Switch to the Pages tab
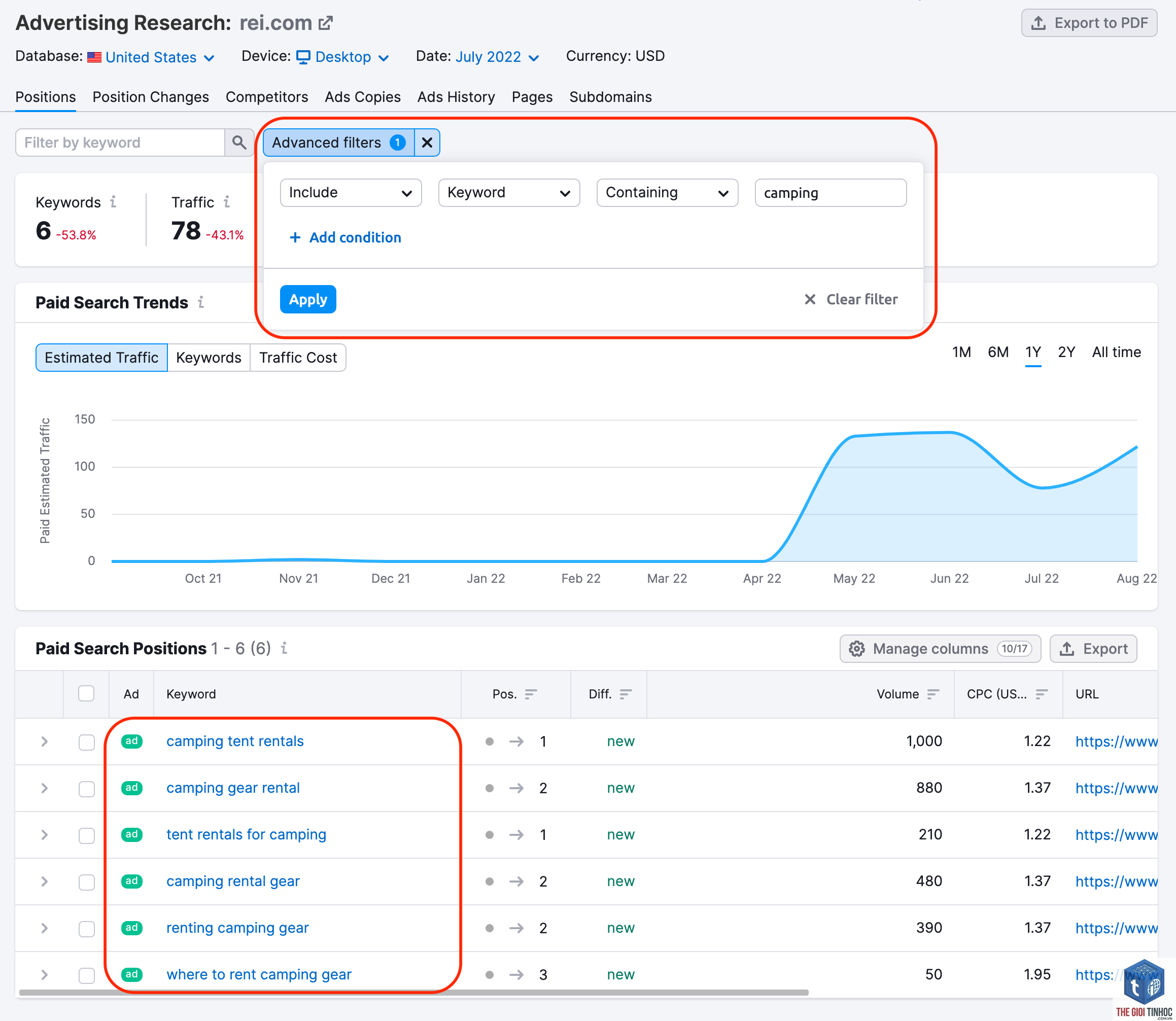This screenshot has height=1021, width=1176. tap(532, 97)
